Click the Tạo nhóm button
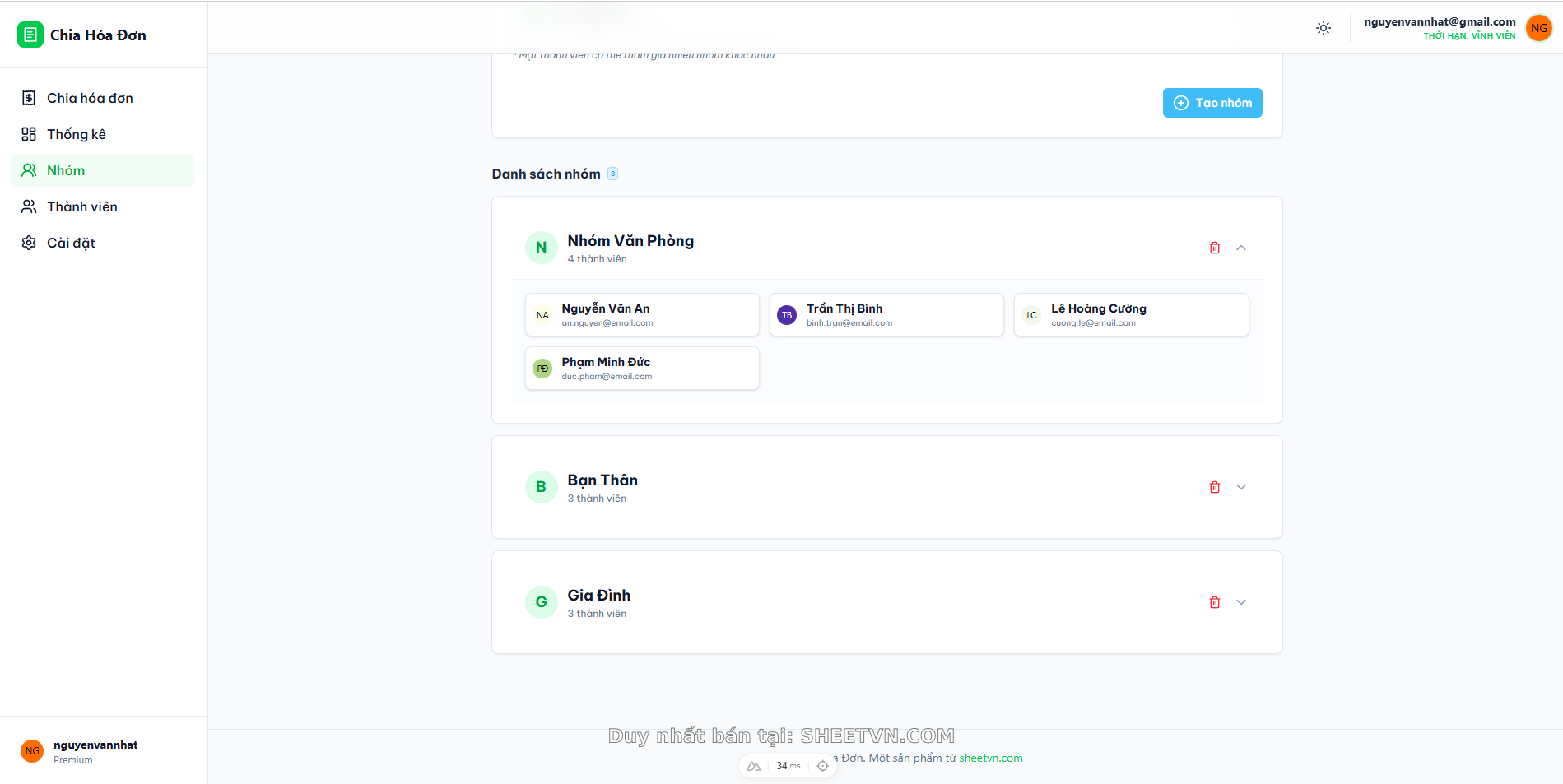The height and width of the screenshot is (784, 1563). (x=1212, y=103)
